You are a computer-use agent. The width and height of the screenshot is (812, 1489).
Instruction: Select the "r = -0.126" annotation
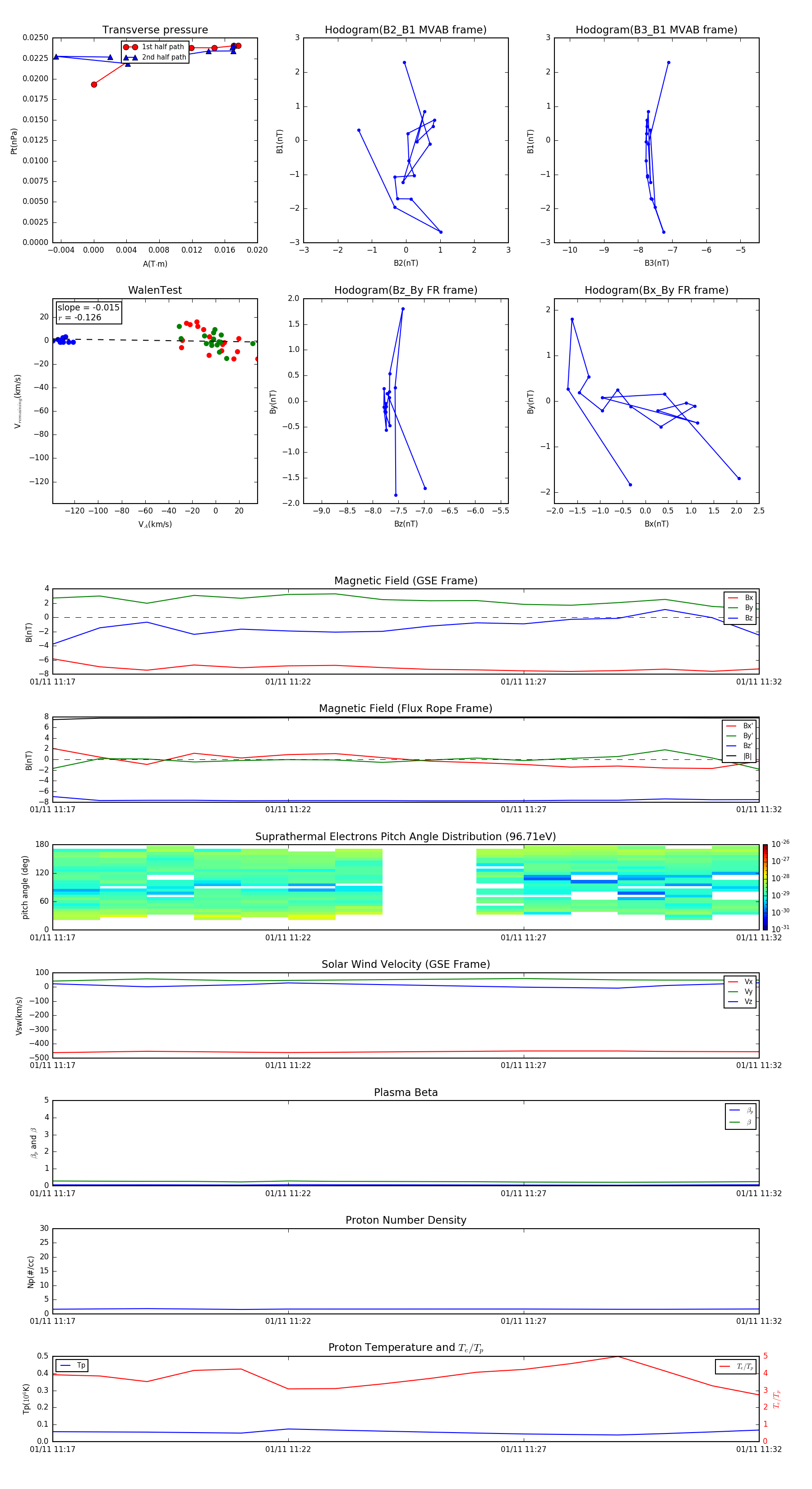coord(80,317)
